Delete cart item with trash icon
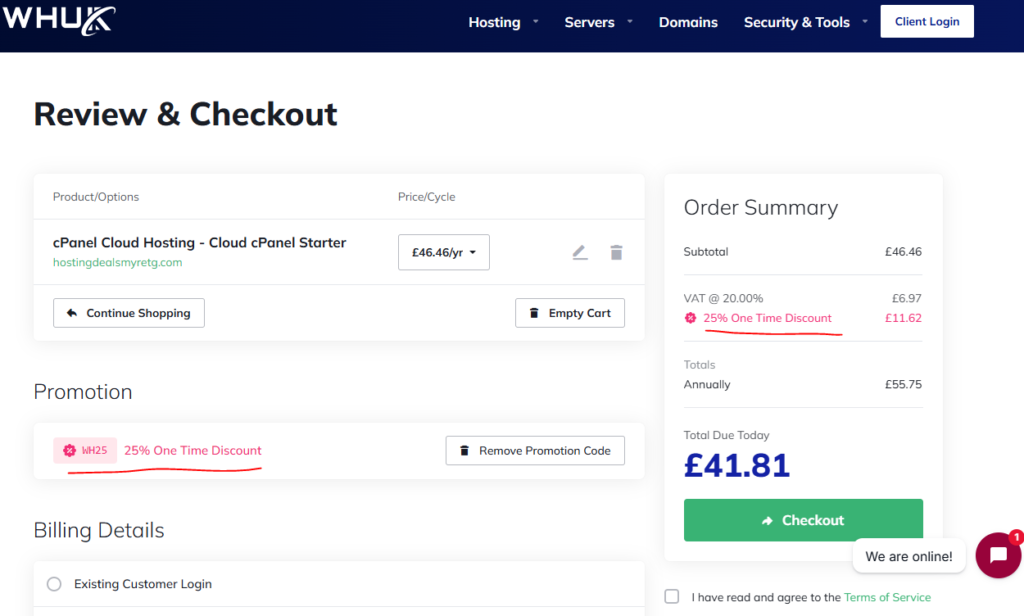This screenshot has width=1024, height=616. tap(616, 252)
